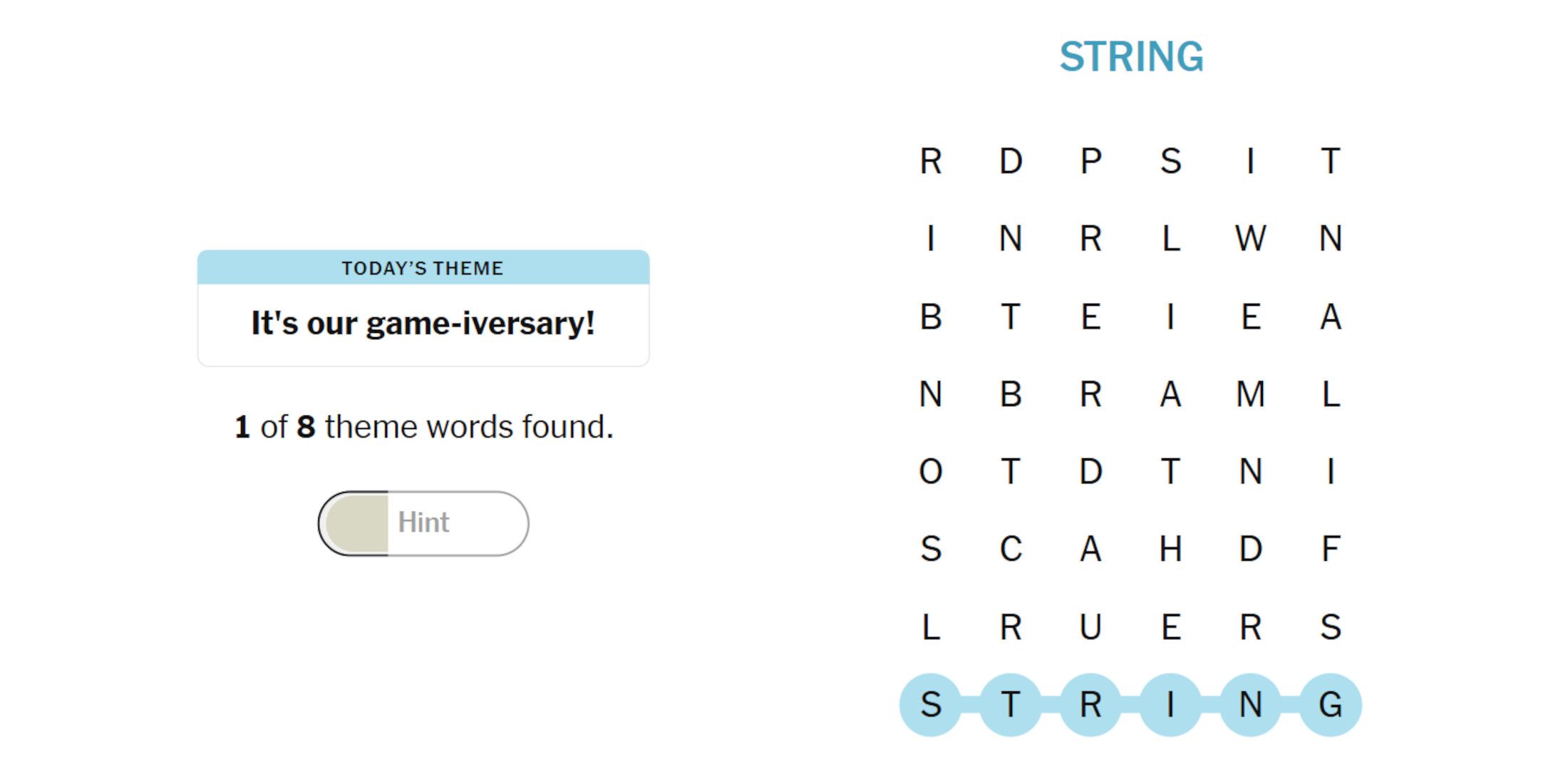The width and height of the screenshot is (1568, 784).
Task: Click the L between R and W
Action: [x=1170, y=238]
